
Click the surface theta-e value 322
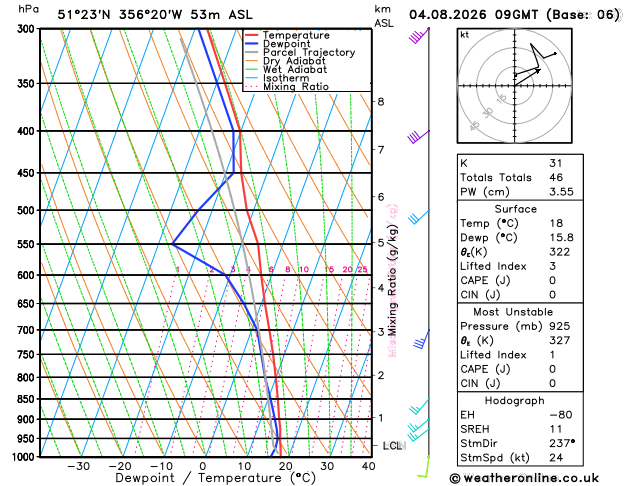coord(560,252)
